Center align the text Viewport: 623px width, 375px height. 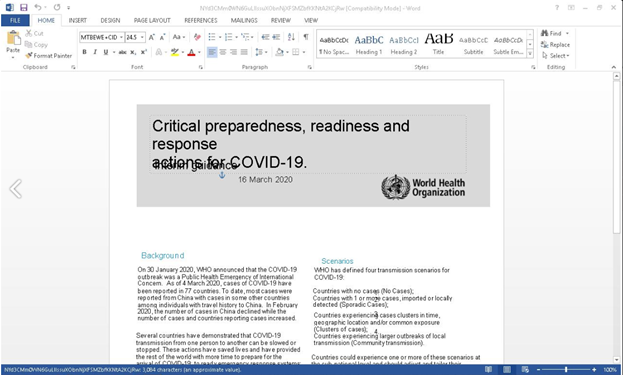pos(223,52)
